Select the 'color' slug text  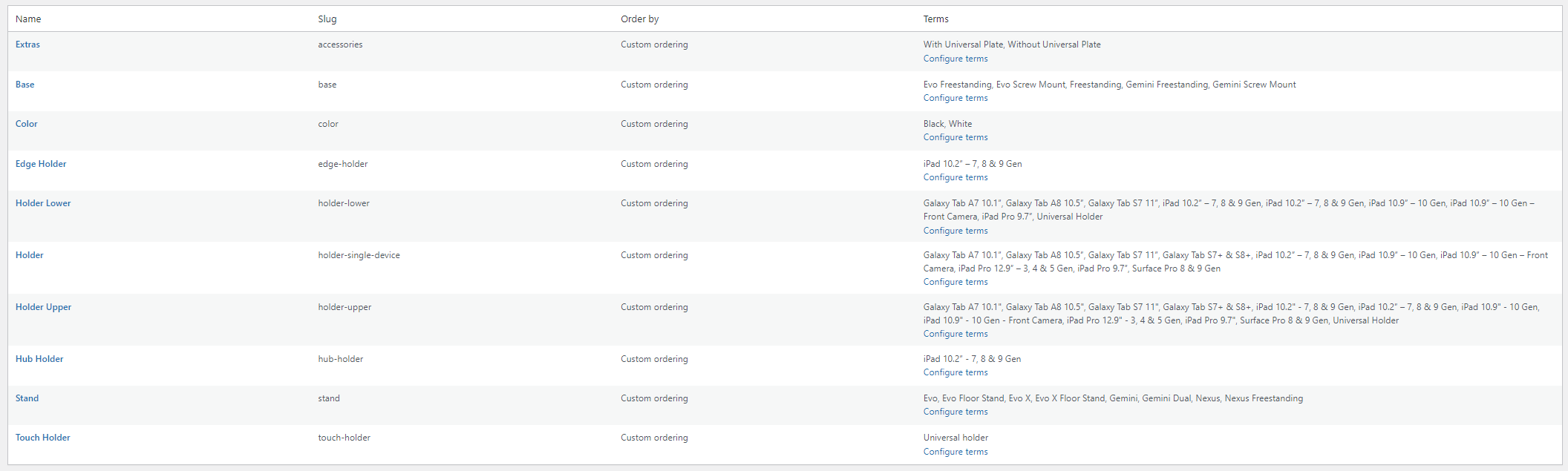(328, 124)
